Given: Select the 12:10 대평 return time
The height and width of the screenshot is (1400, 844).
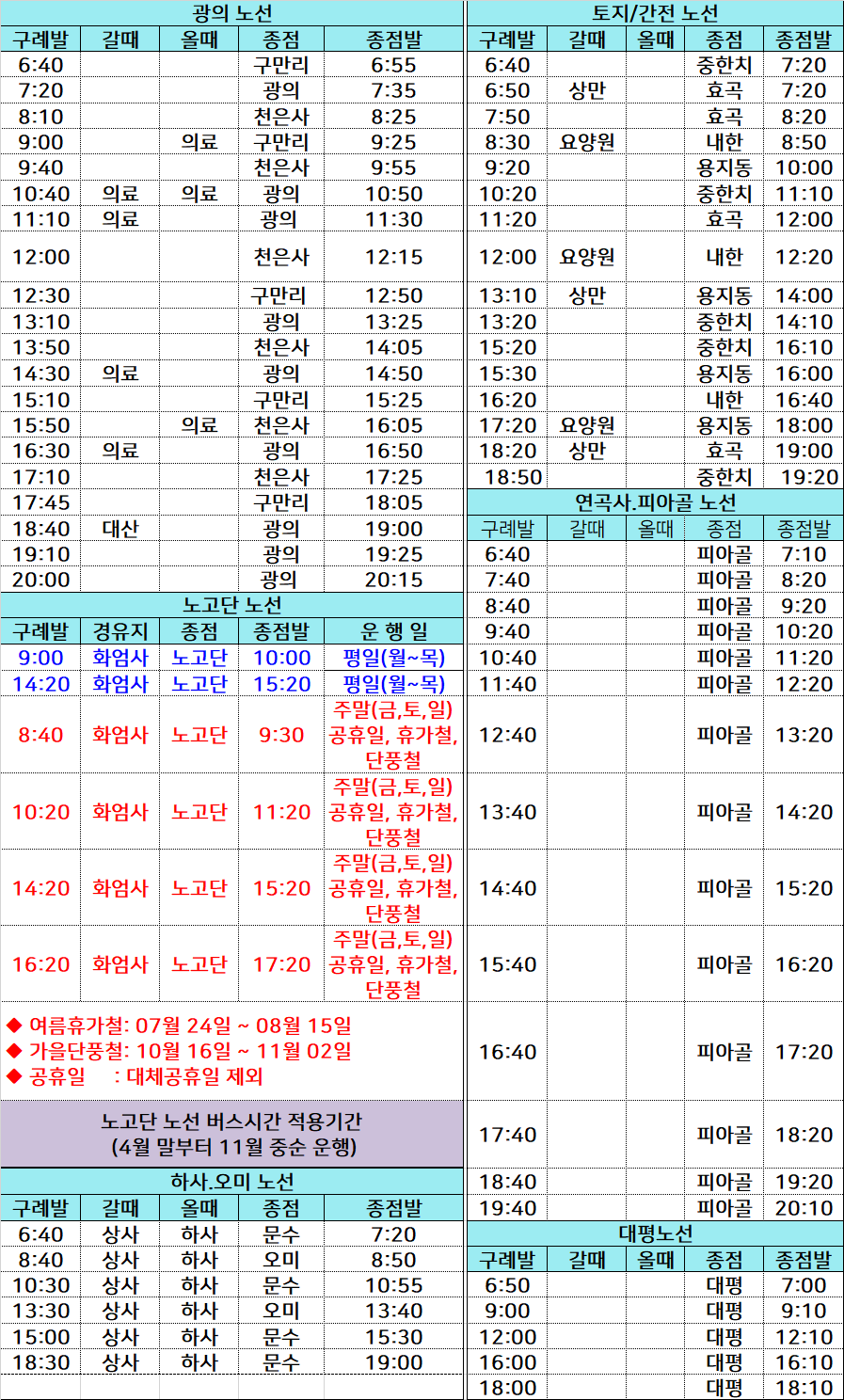Looking at the screenshot, I should [804, 1337].
